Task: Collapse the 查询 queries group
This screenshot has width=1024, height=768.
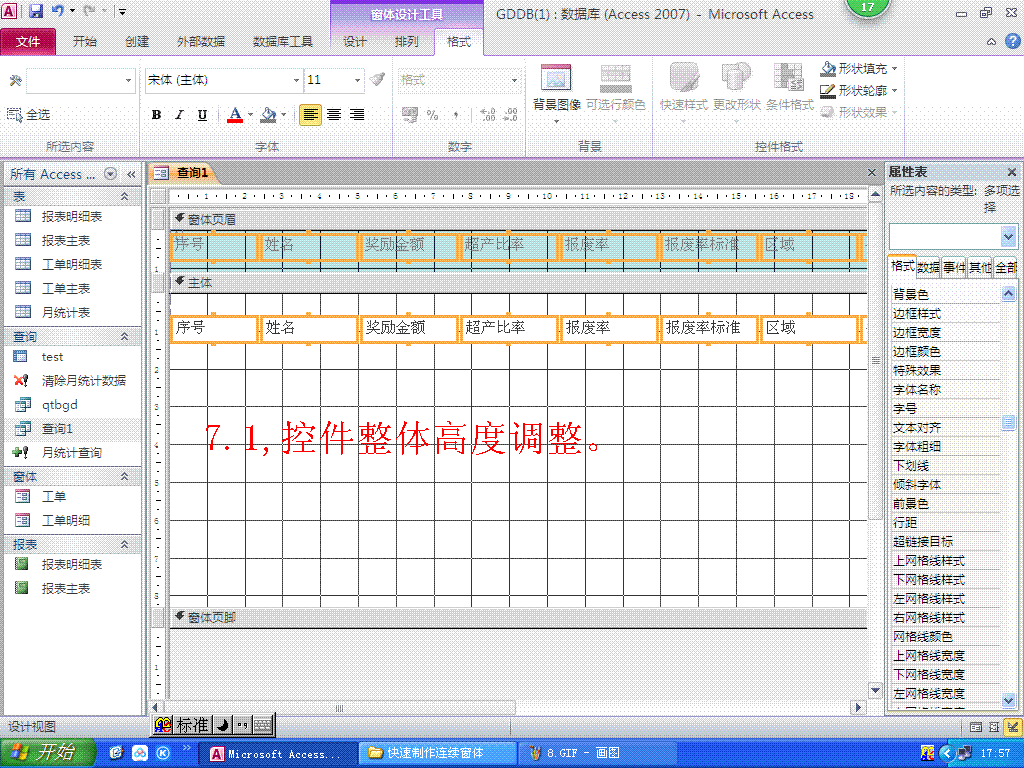Action: 124,336
